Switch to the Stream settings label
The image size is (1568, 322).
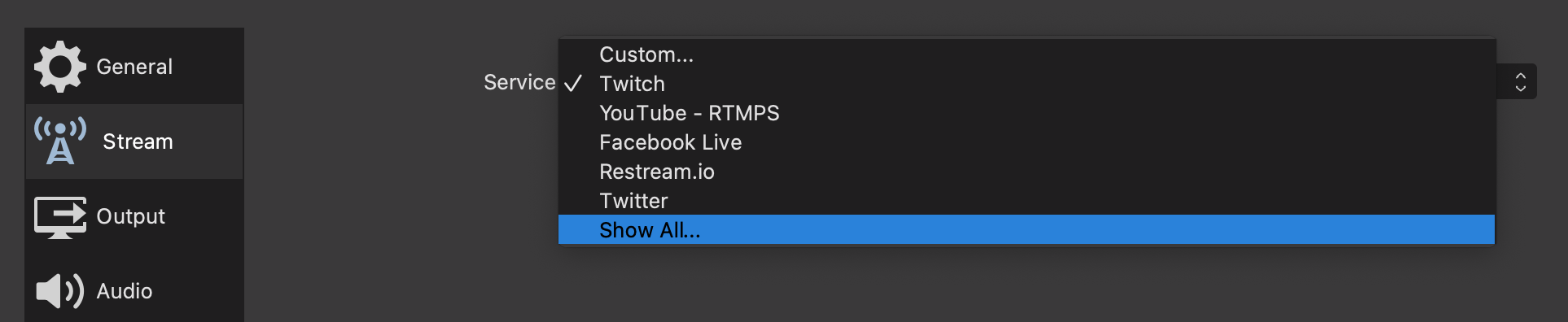[138, 141]
